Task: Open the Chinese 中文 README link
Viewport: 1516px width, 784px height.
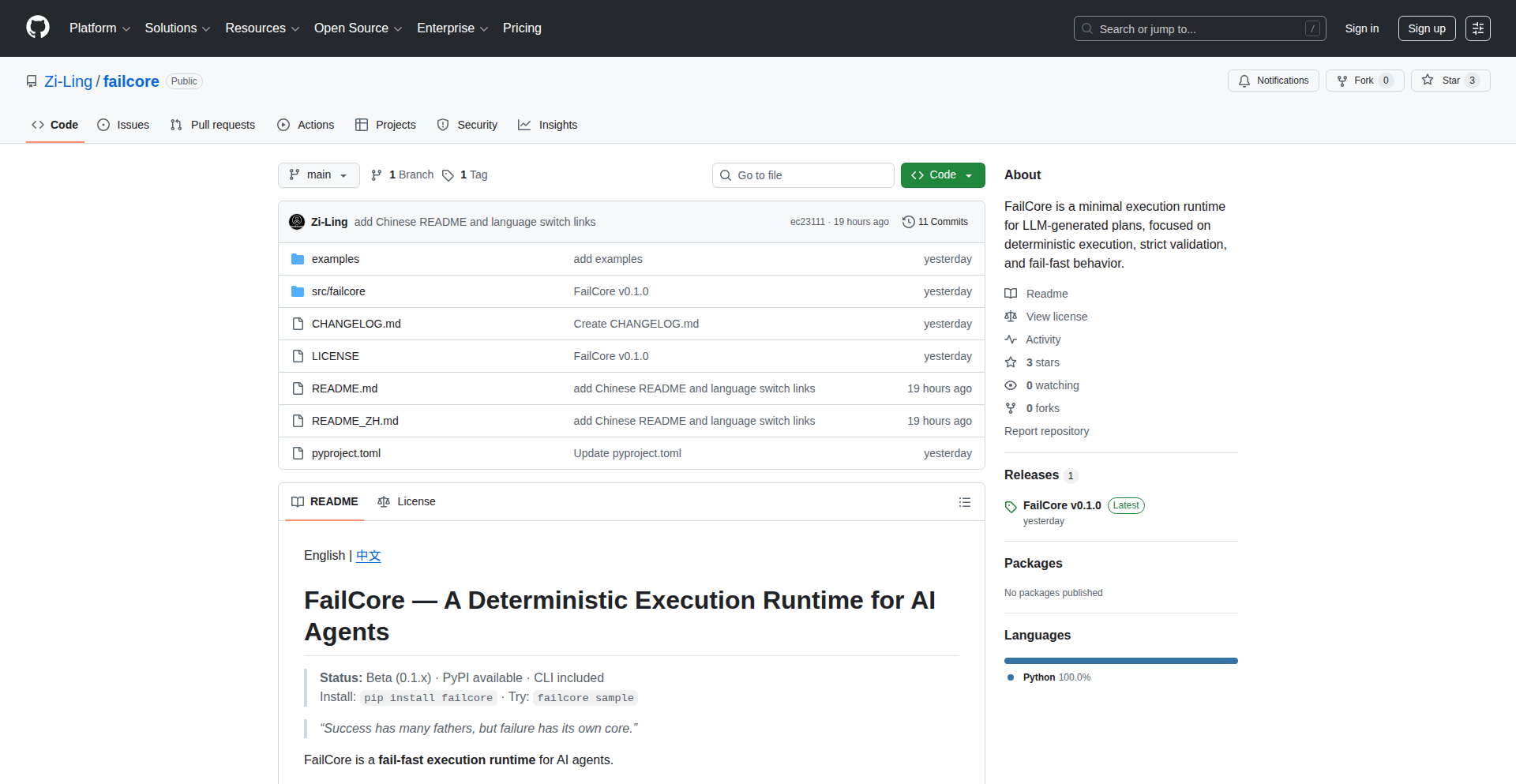Action: coord(368,556)
